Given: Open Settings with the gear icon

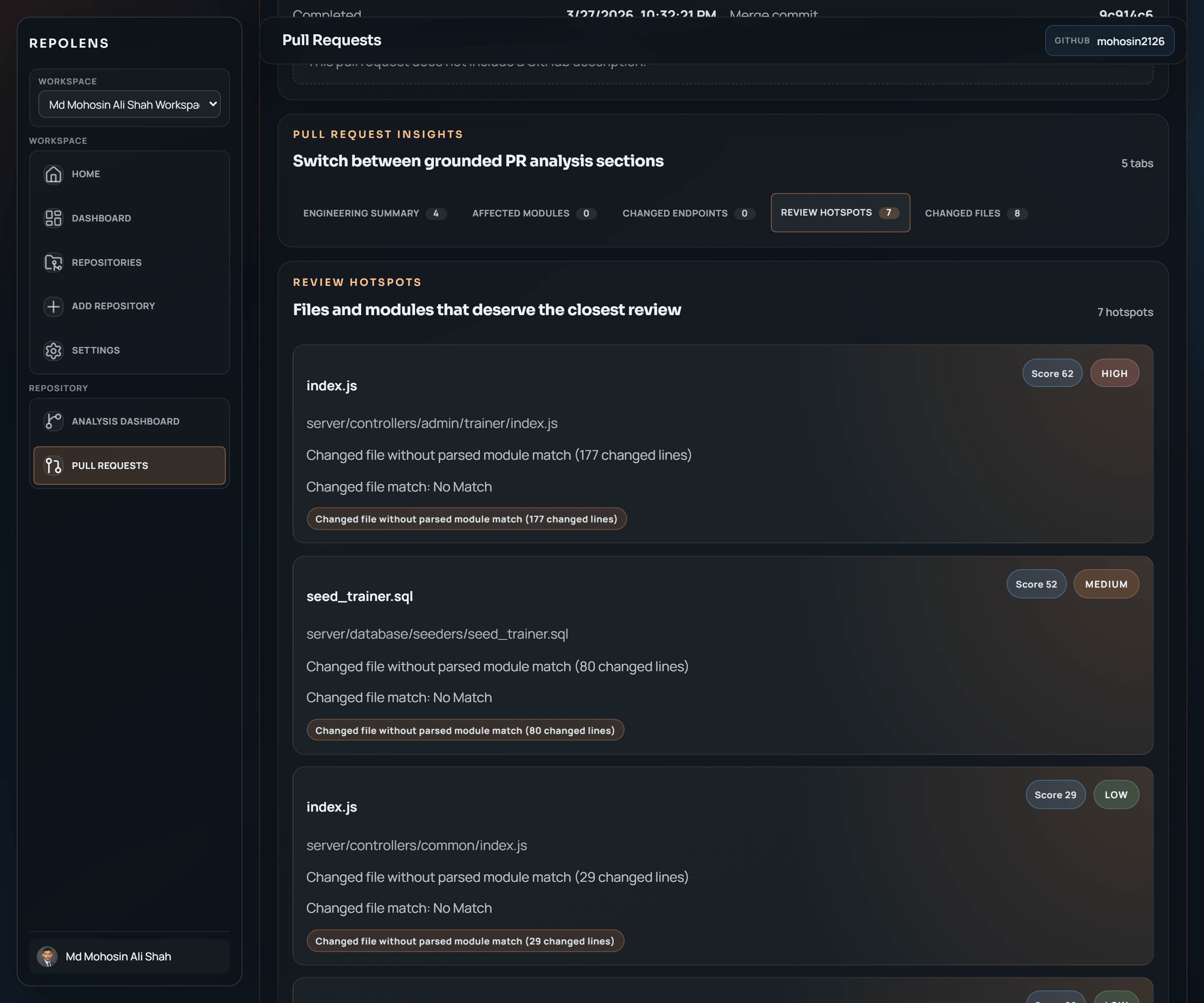Looking at the screenshot, I should click(54, 350).
